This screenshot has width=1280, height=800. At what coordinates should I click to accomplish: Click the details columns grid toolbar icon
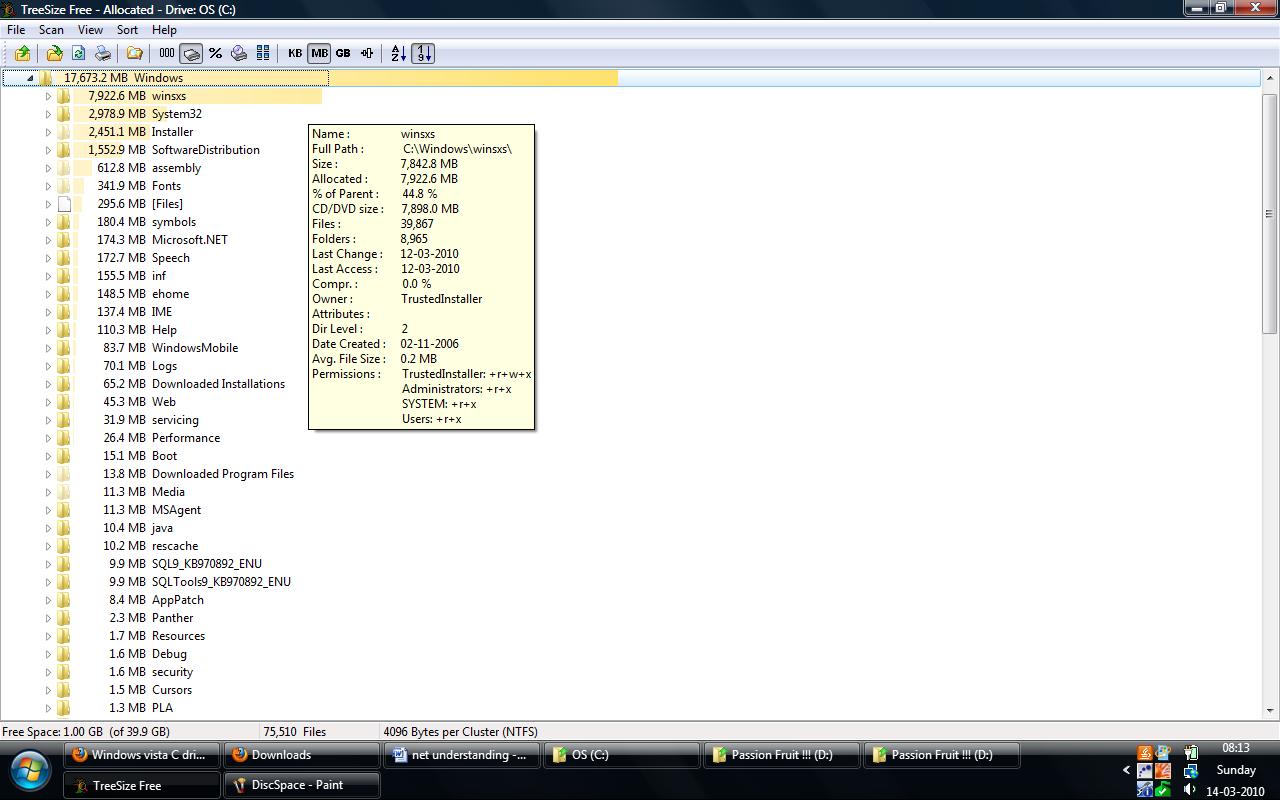pos(263,53)
